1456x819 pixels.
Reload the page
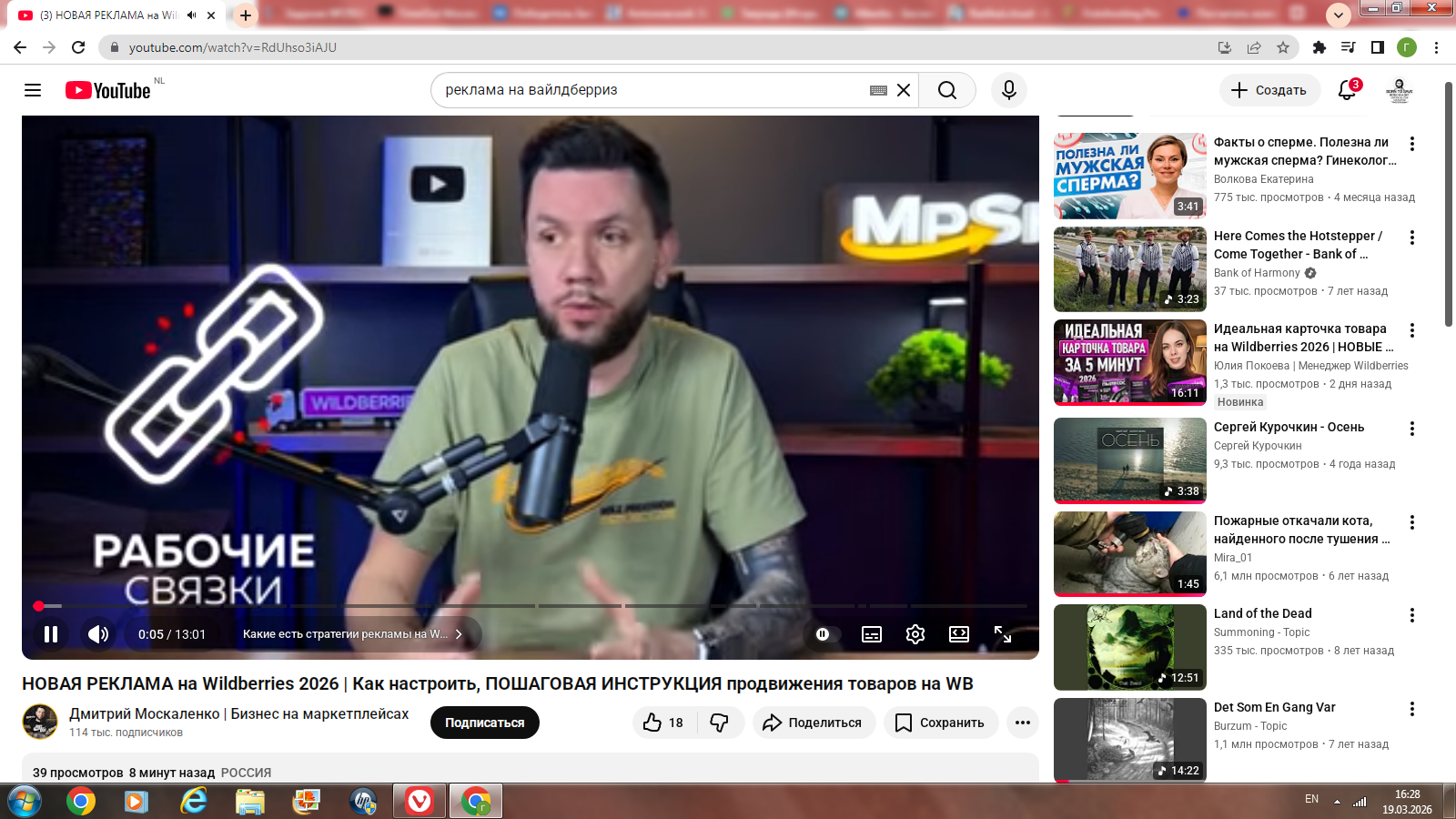coord(78,47)
